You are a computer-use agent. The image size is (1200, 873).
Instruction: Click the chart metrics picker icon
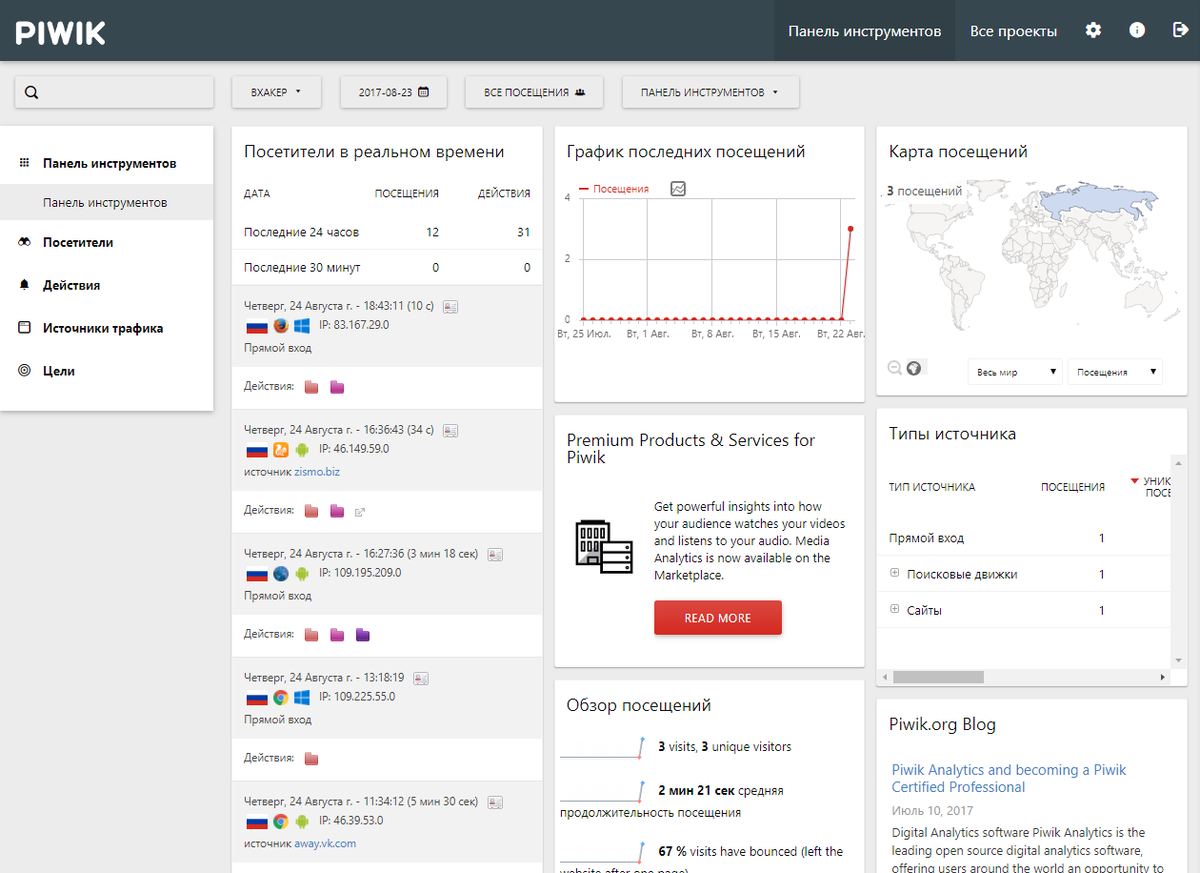pyautogui.click(x=678, y=188)
